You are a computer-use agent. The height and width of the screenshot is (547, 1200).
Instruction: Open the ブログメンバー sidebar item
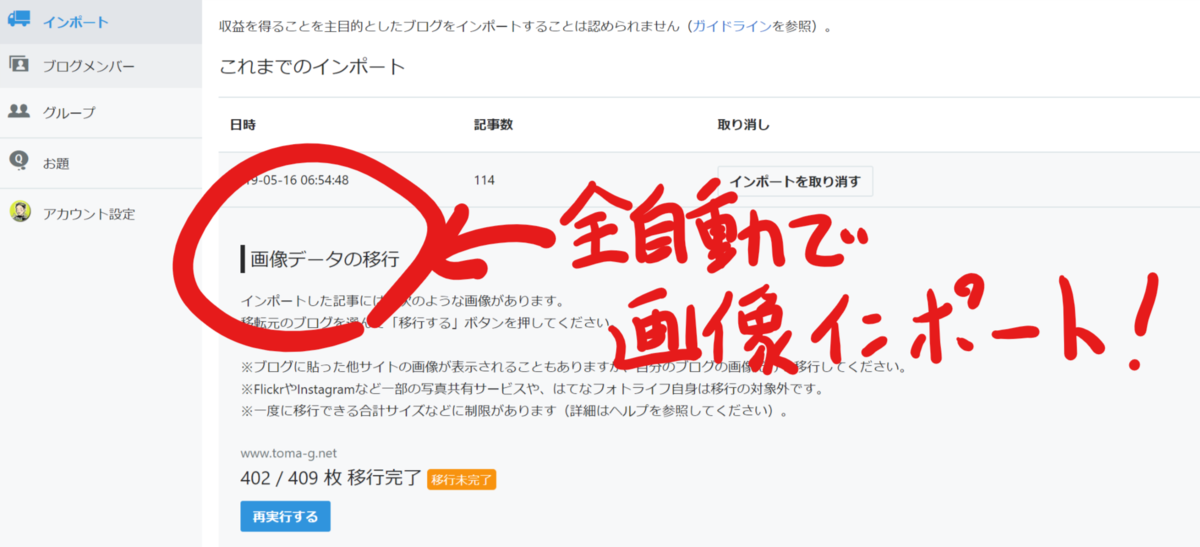[101, 67]
